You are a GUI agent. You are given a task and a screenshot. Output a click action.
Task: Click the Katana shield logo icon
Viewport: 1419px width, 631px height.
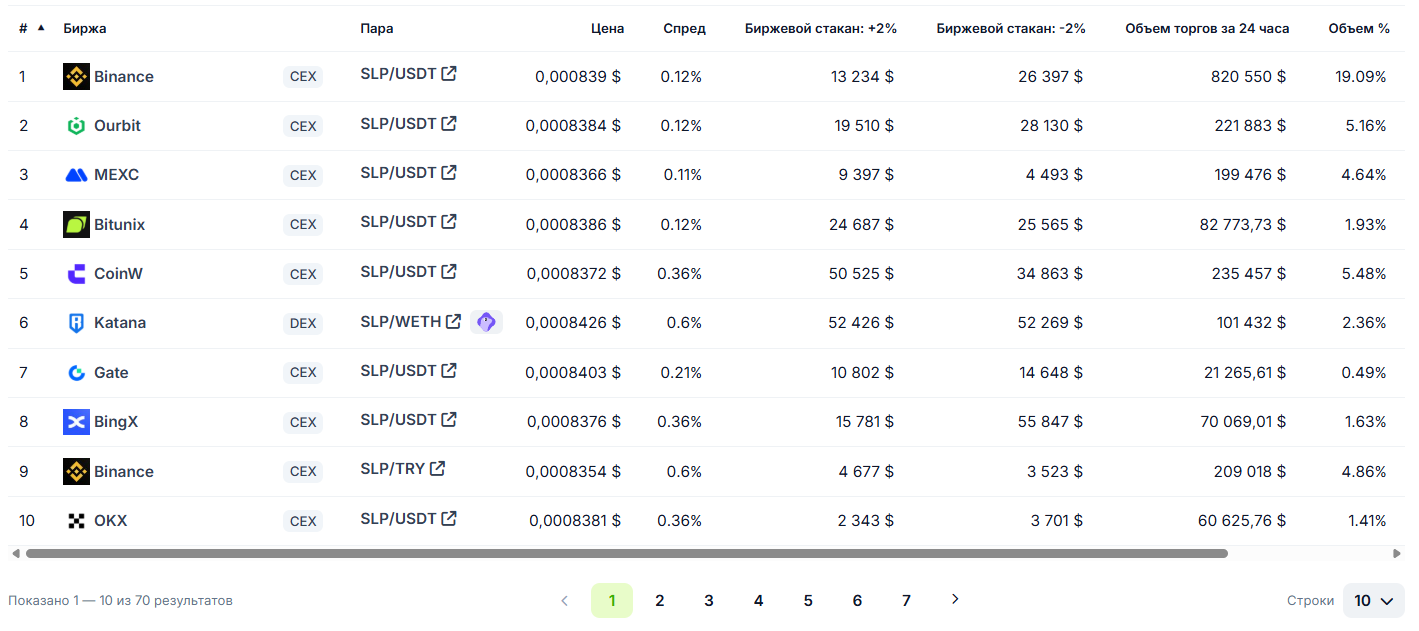point(76,323)
